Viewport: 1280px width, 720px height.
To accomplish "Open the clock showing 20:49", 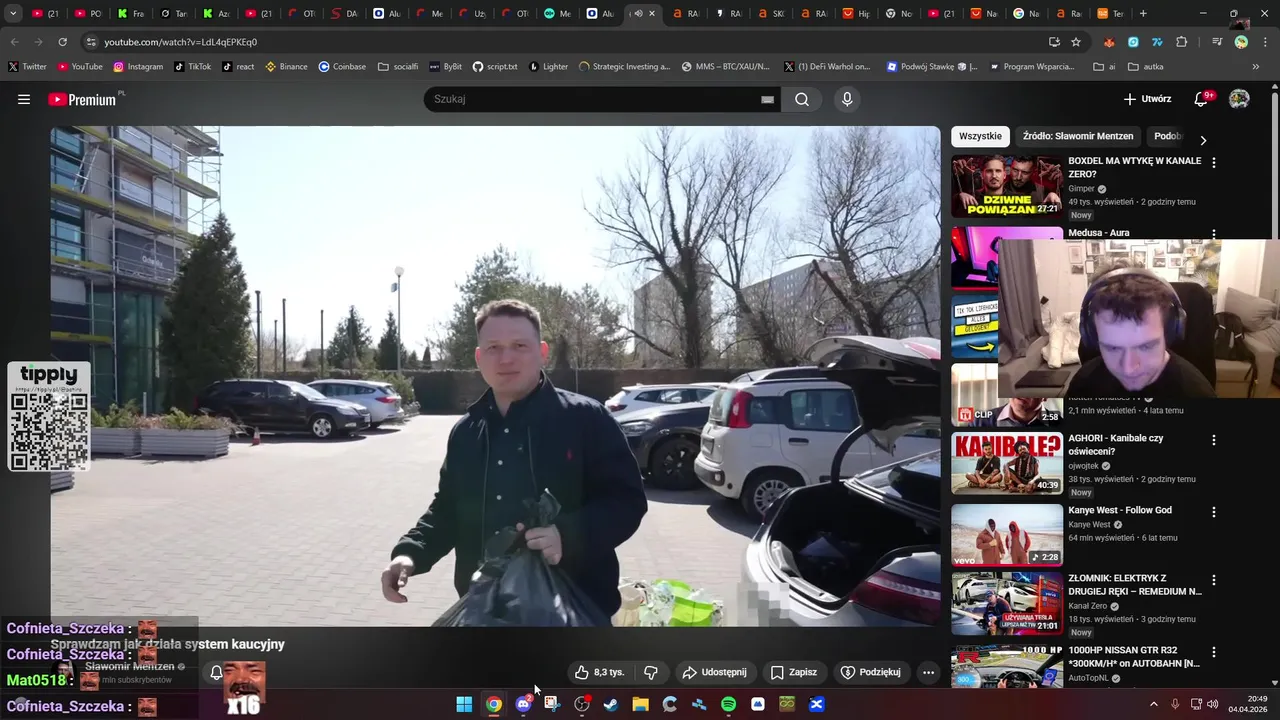I will [1249, 704].
